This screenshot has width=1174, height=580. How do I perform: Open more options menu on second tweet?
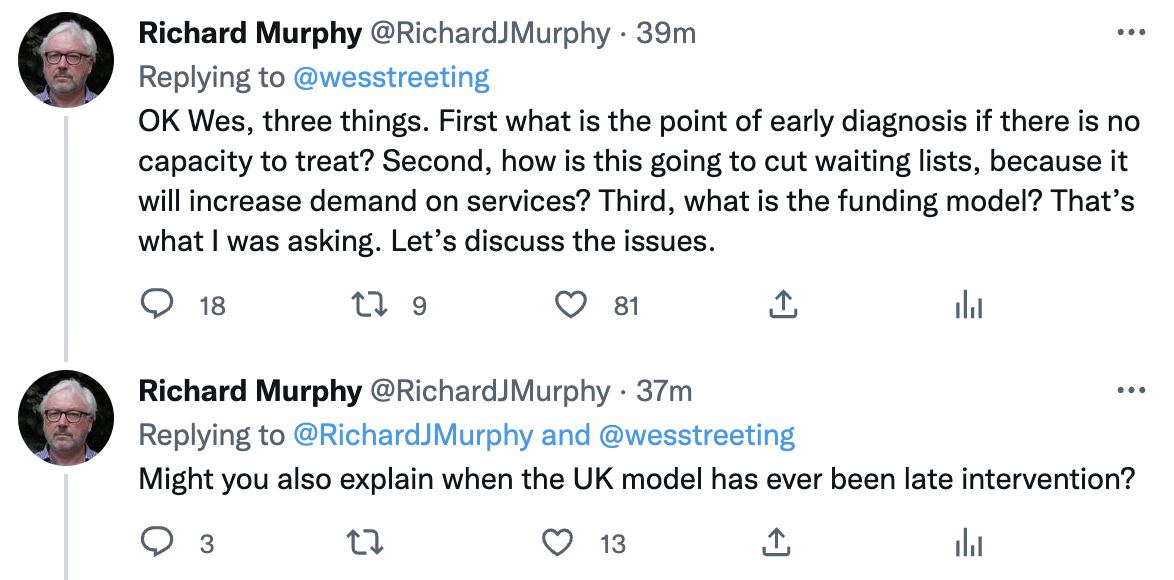1130,391
